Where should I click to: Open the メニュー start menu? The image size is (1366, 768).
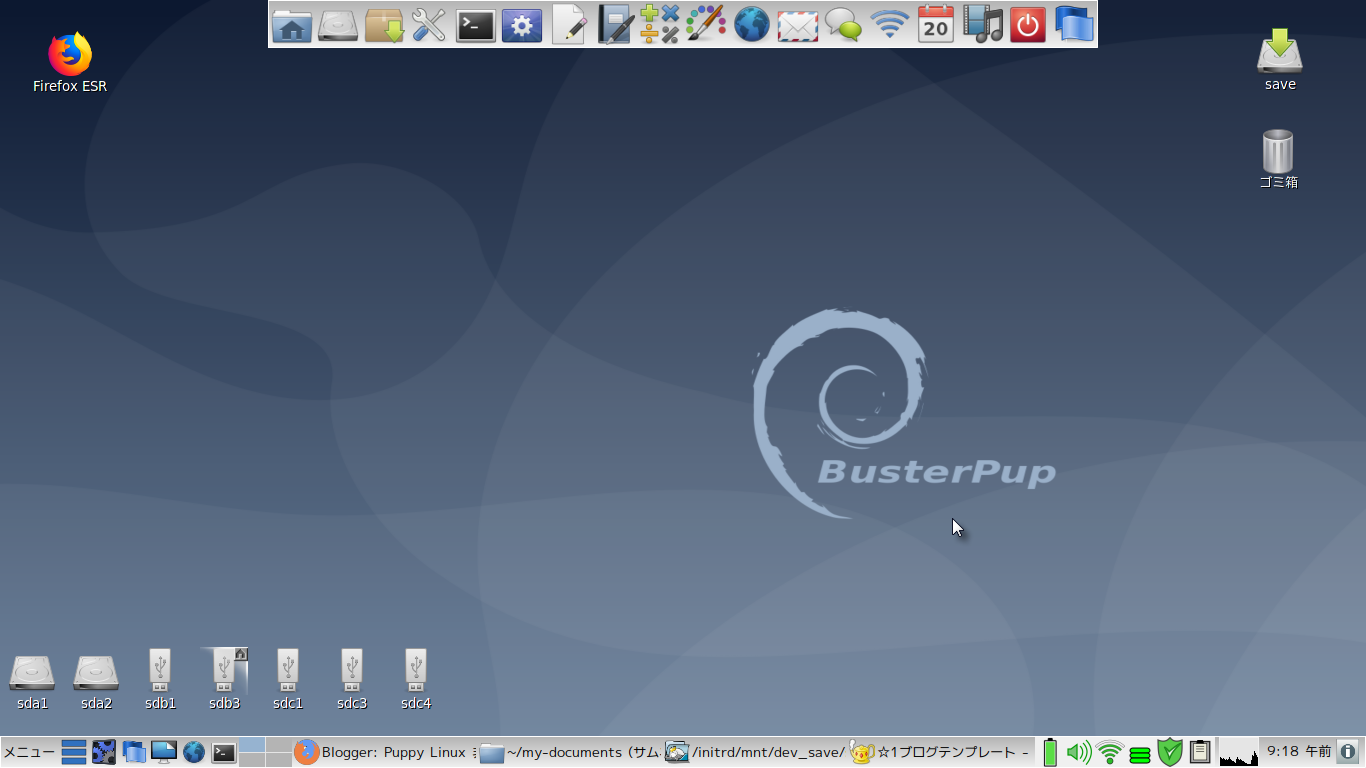tap(29, 752)
